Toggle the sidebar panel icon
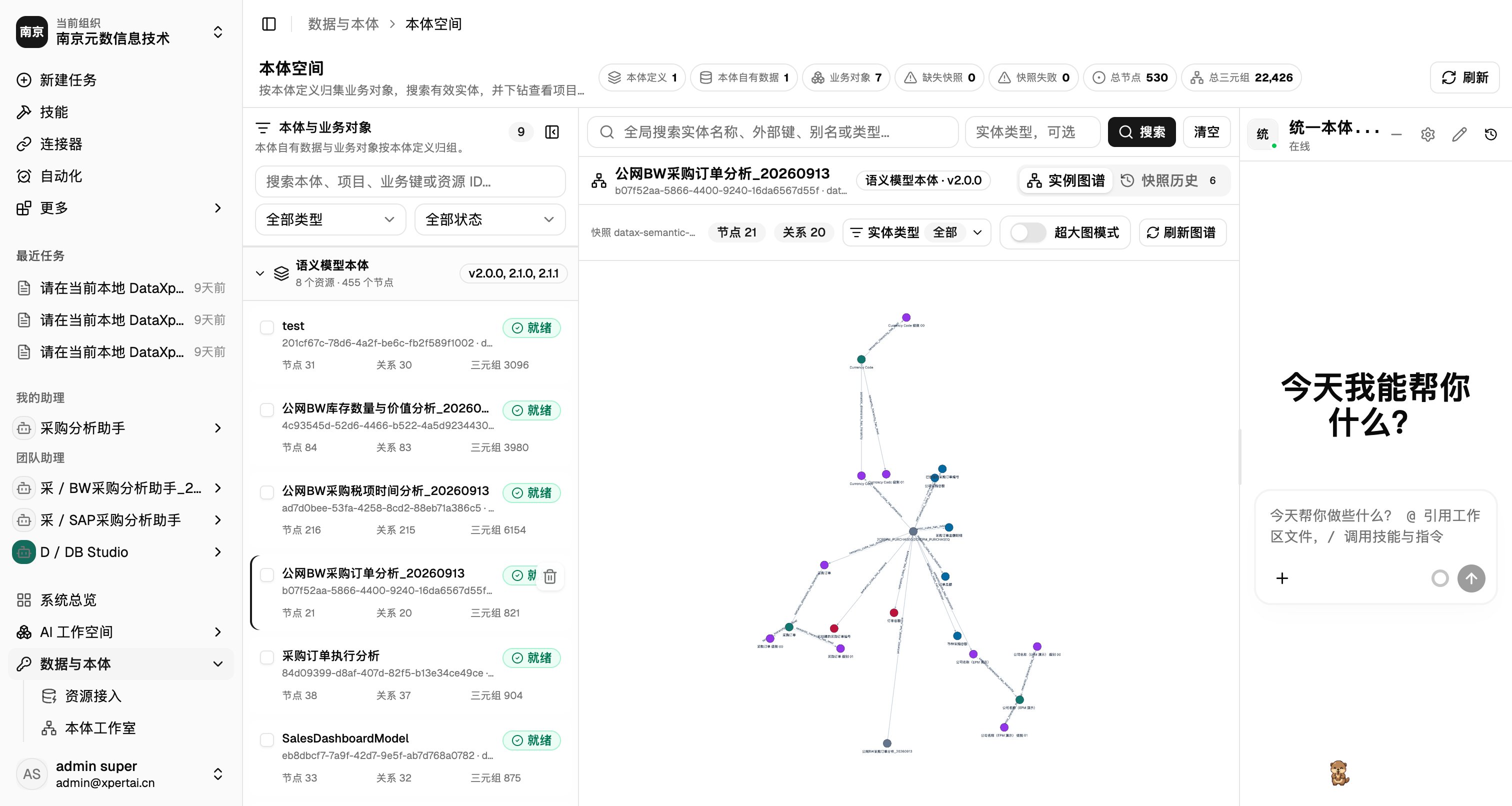This screenshot has height=806, width=1512. 269,24
